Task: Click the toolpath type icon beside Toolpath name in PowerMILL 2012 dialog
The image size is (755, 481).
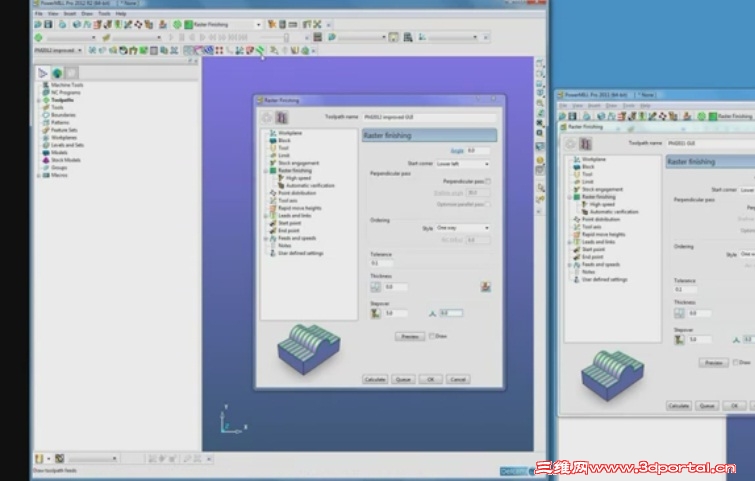Action: pyautogui.click(x=282, y=117)
